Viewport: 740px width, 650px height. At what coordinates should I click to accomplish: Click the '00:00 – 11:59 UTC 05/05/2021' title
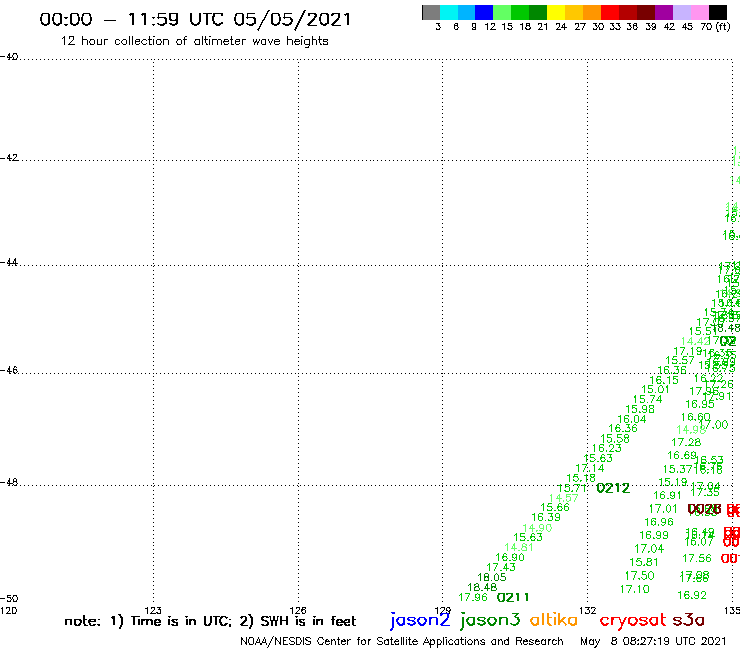[195, 19]
